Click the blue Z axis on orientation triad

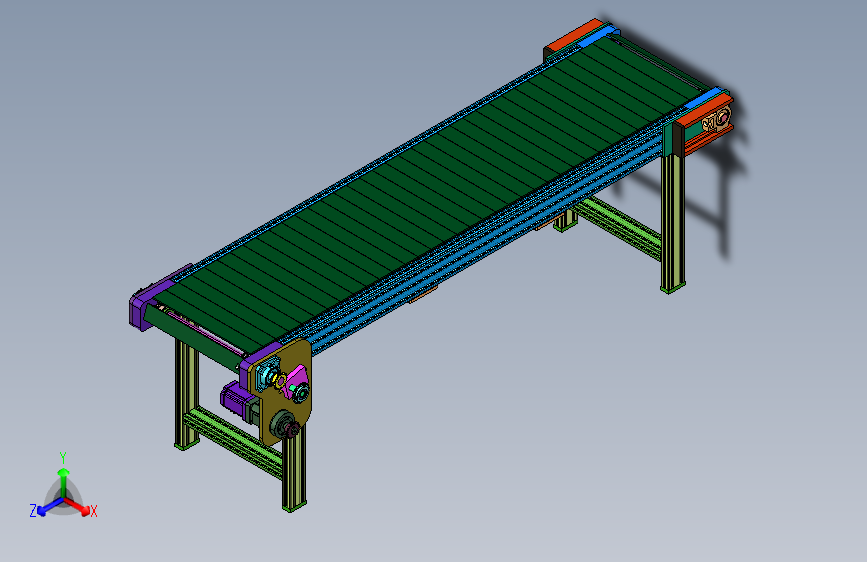(50, 506)
